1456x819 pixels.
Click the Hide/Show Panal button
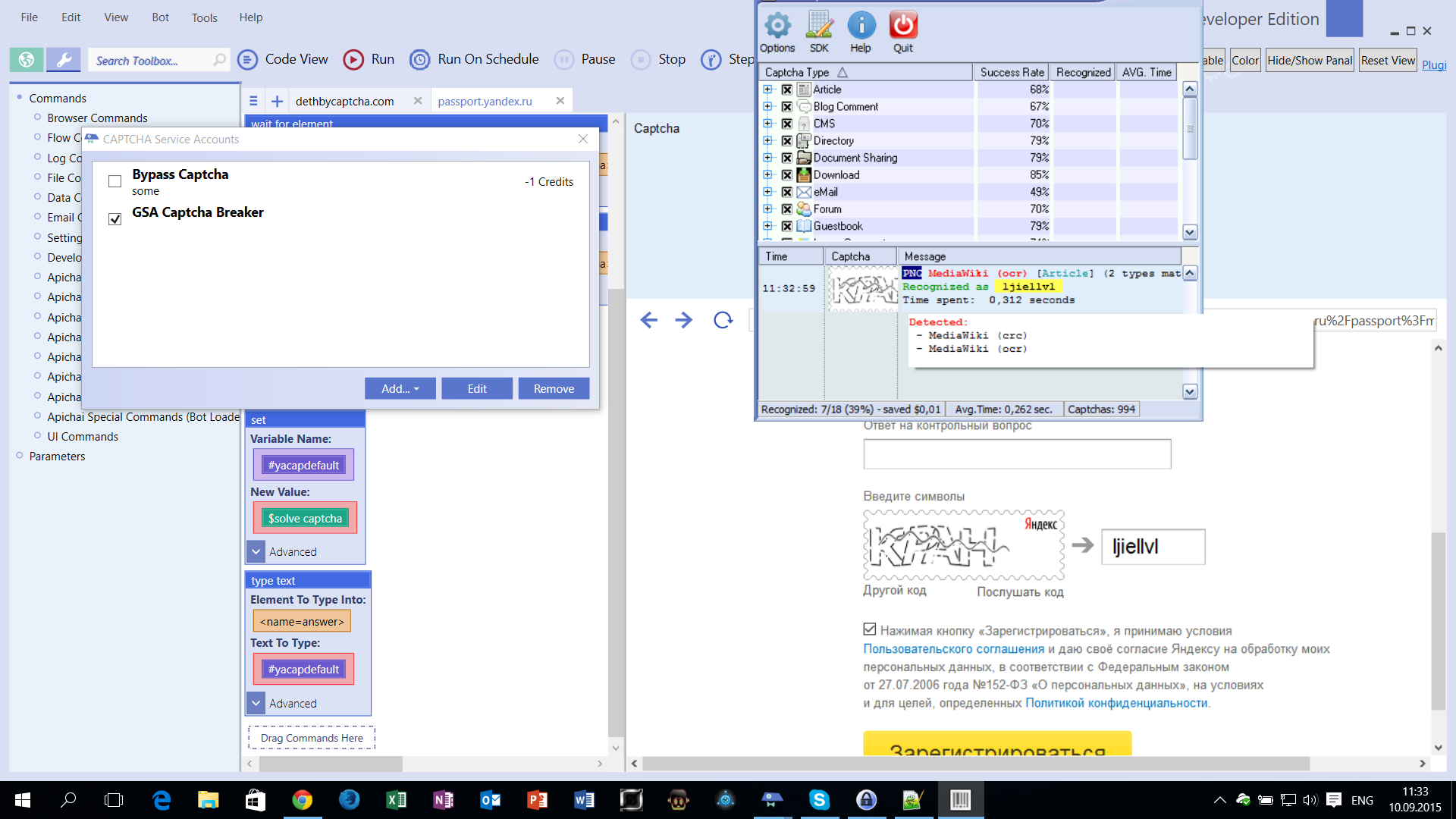pos(1310,60)
